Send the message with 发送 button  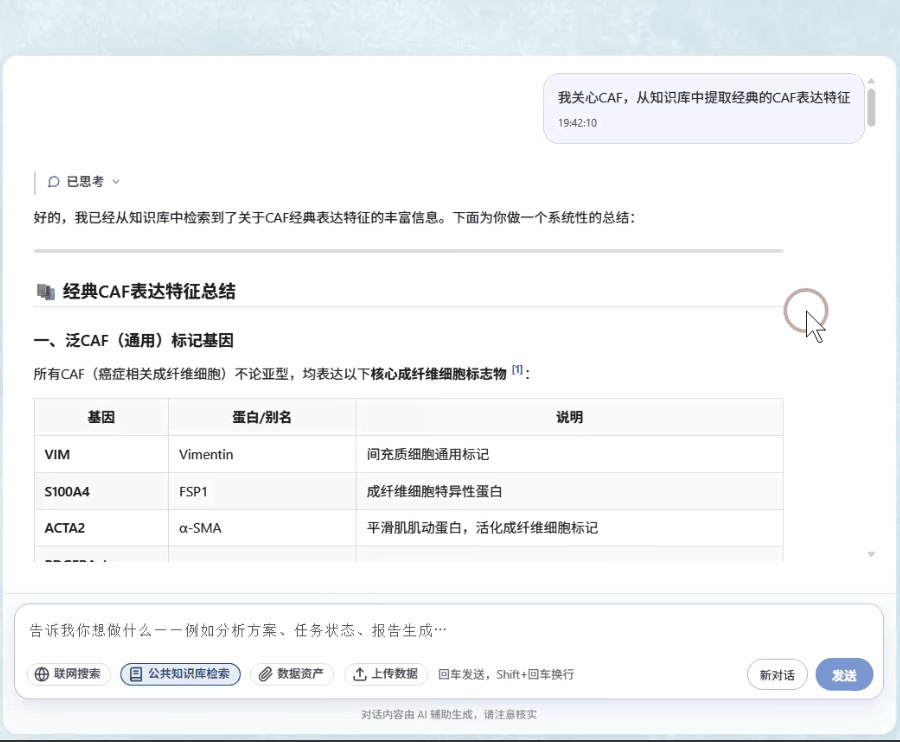(x=844, y=675)
